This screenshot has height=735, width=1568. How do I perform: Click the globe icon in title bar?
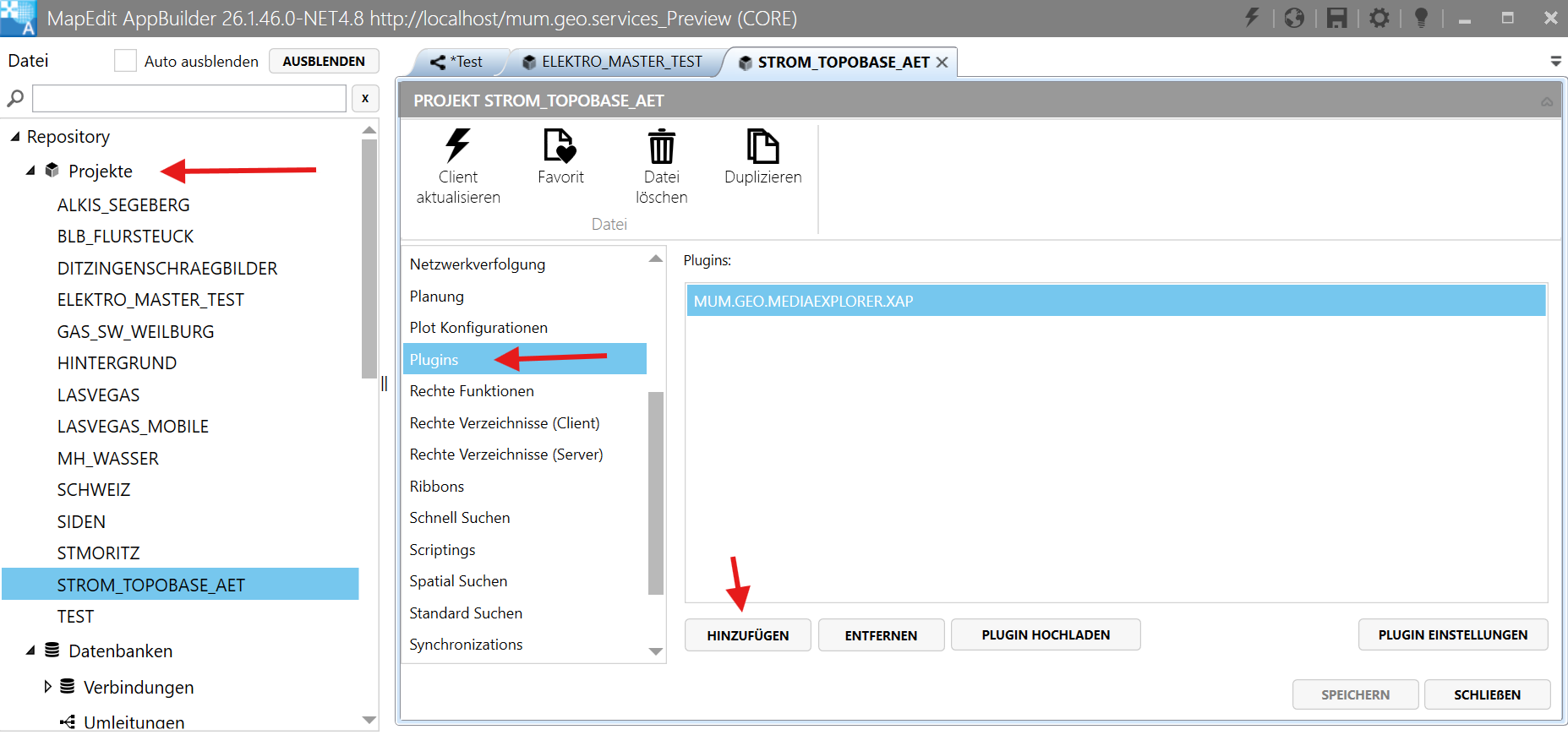(x=1294, y=18)
